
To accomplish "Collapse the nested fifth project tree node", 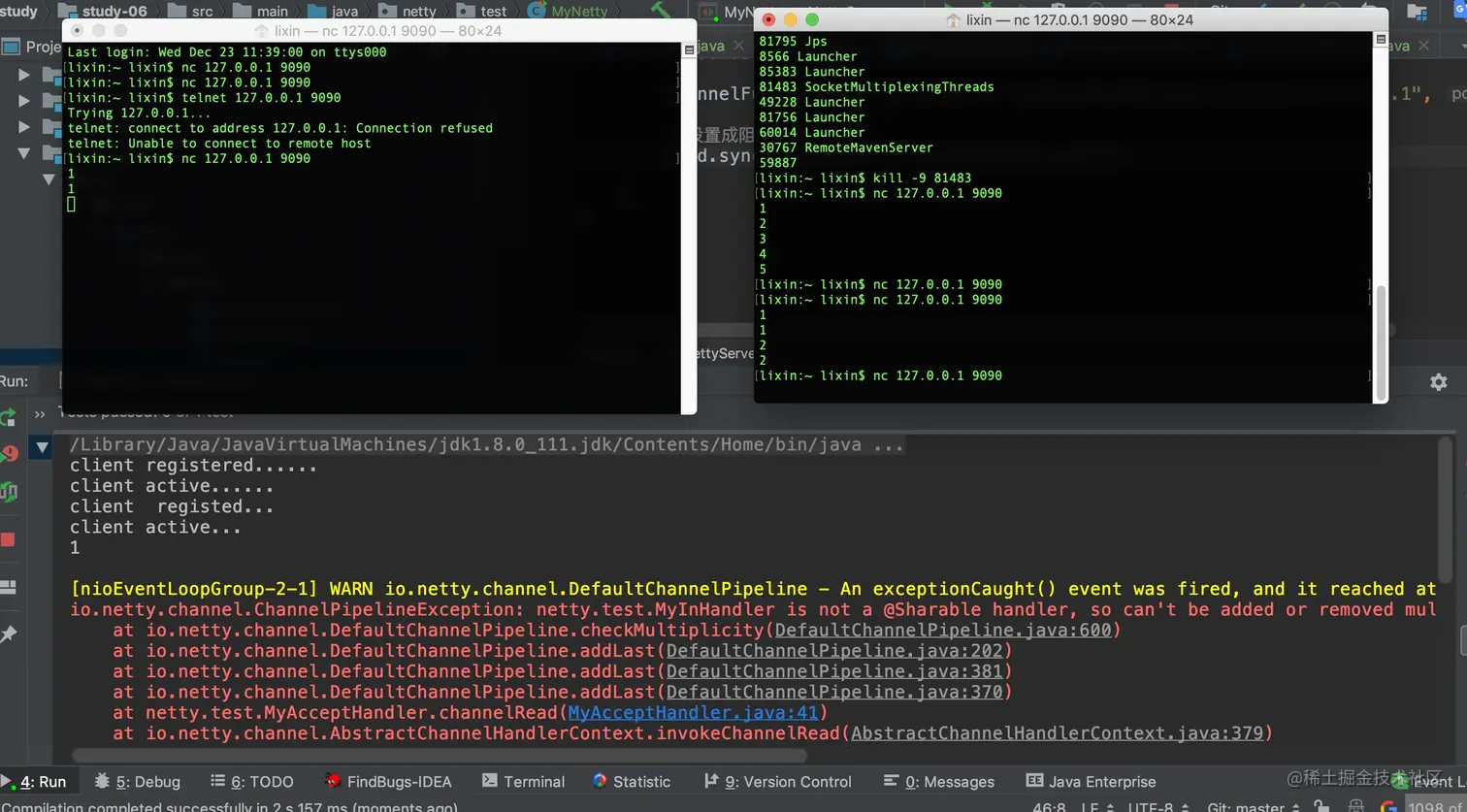I will (49, 179).
